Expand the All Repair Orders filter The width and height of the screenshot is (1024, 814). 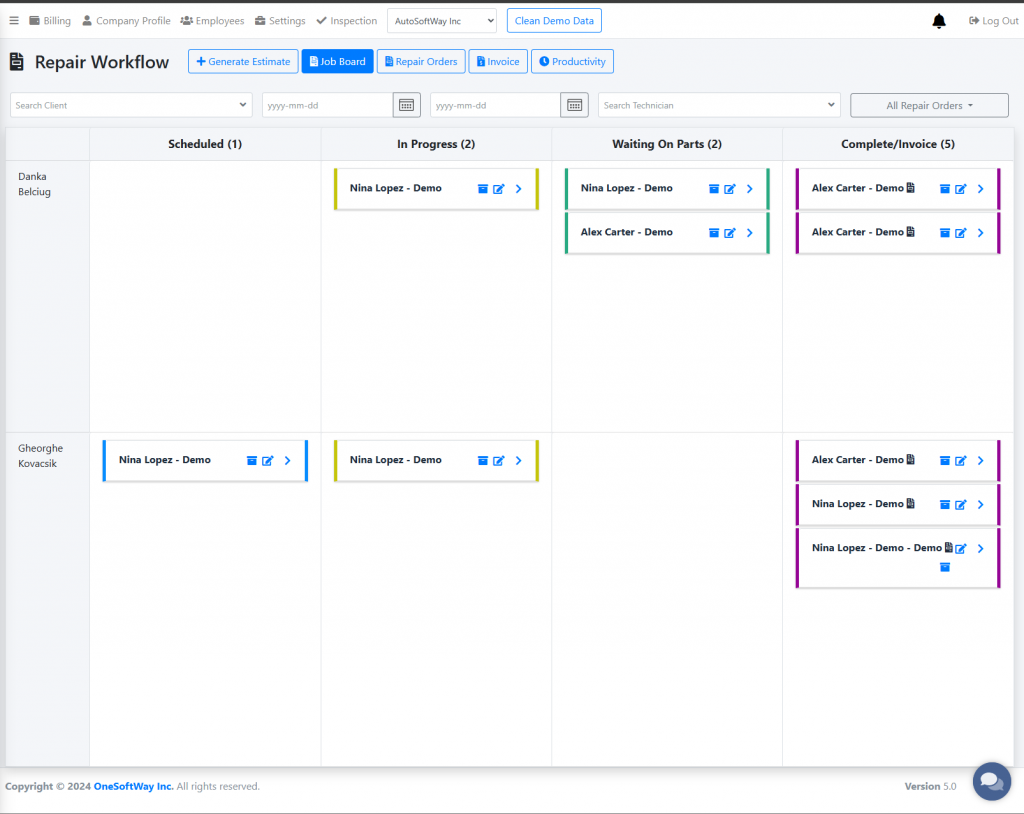click(x=929, y=105)
